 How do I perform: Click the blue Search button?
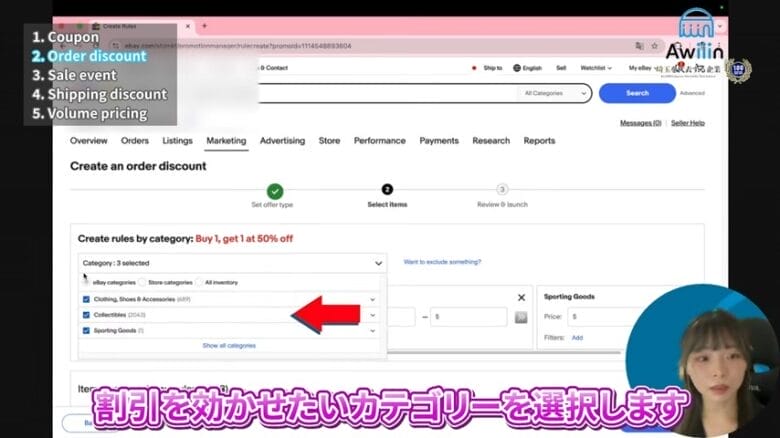coord(637,93)
